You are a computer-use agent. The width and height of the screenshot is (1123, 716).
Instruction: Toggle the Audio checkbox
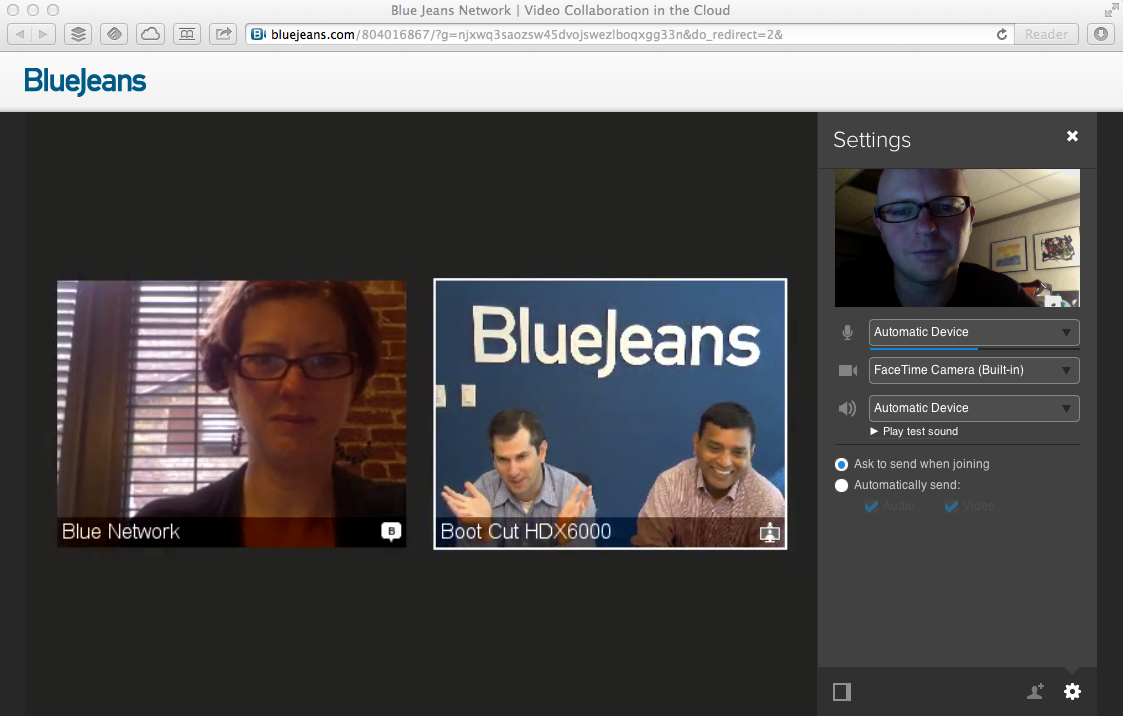point(872,506)
